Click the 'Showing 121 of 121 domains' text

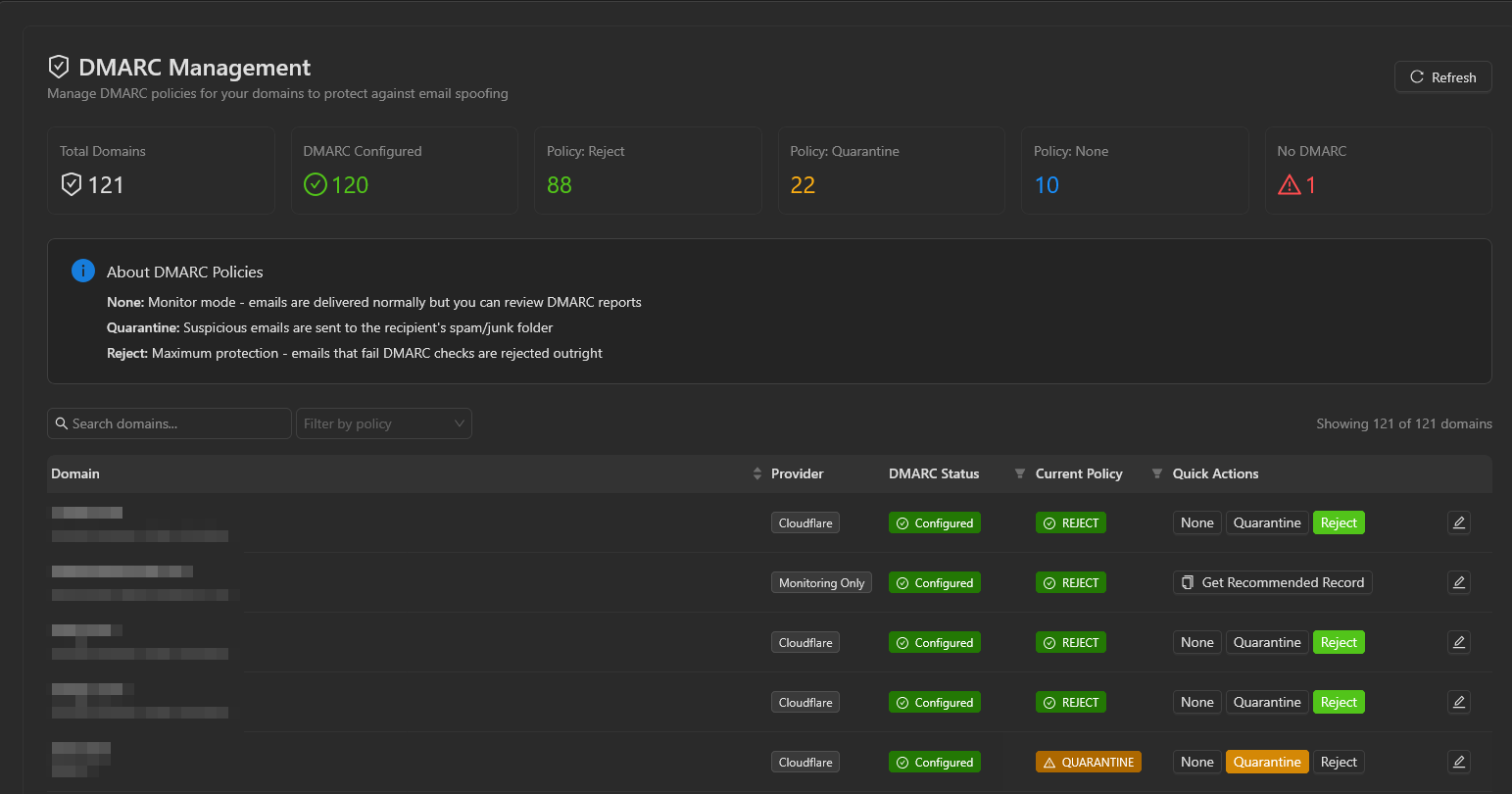pos(1404,423)
